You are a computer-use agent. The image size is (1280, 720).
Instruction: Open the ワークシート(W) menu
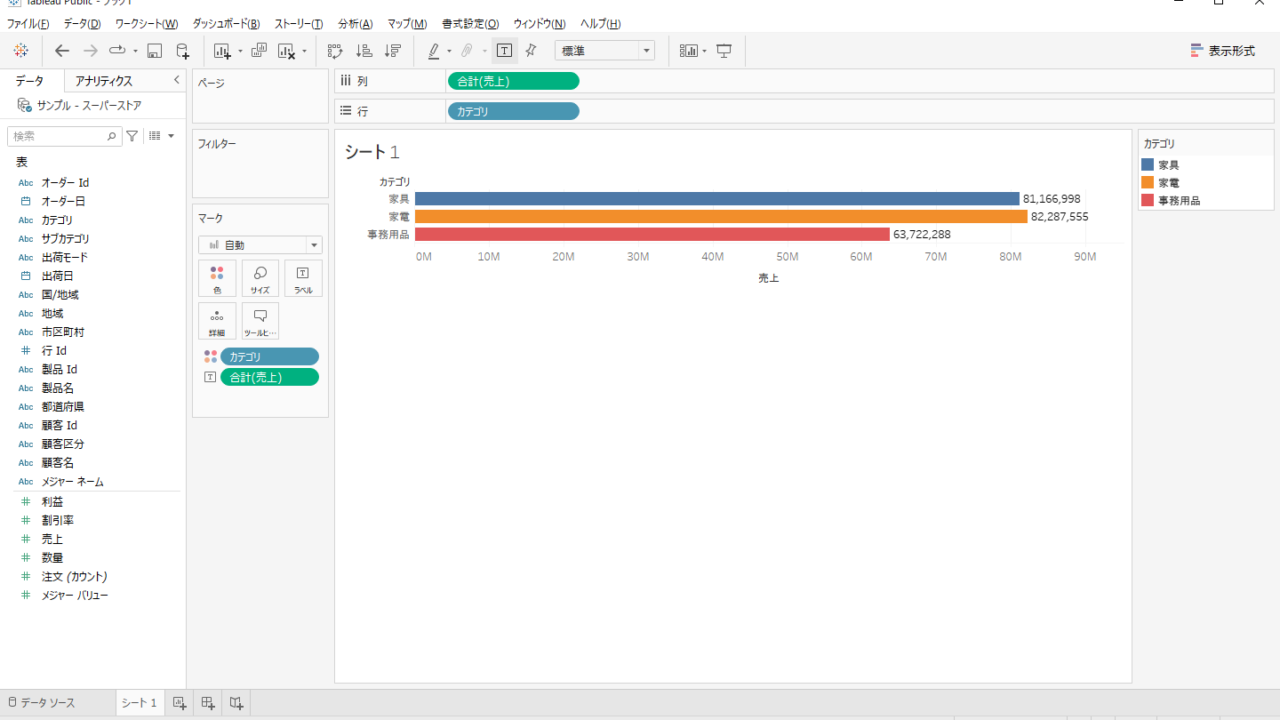point(146,23)
